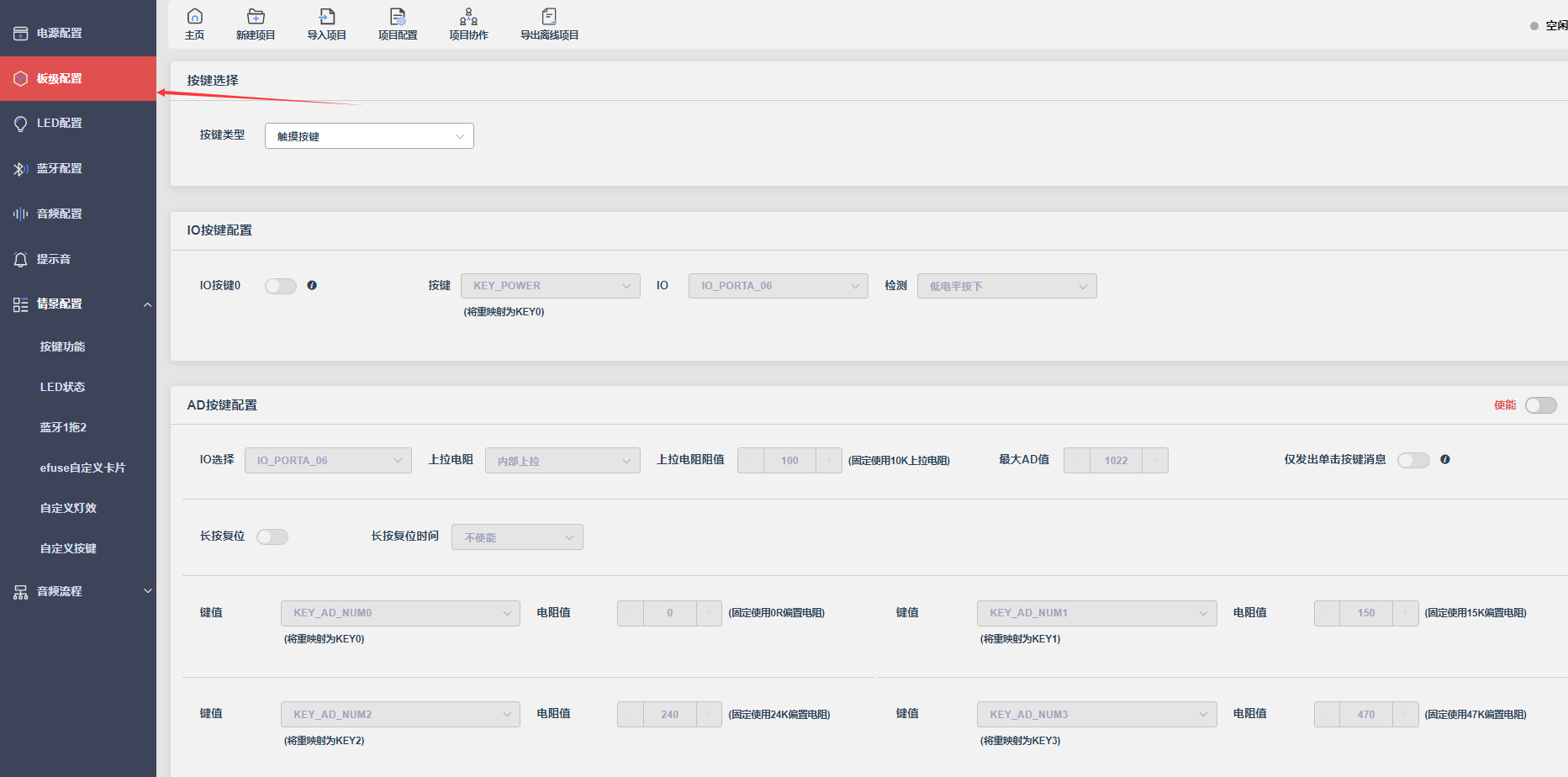
Task: Open the 项目配置 project config icon
Action: 398,17
